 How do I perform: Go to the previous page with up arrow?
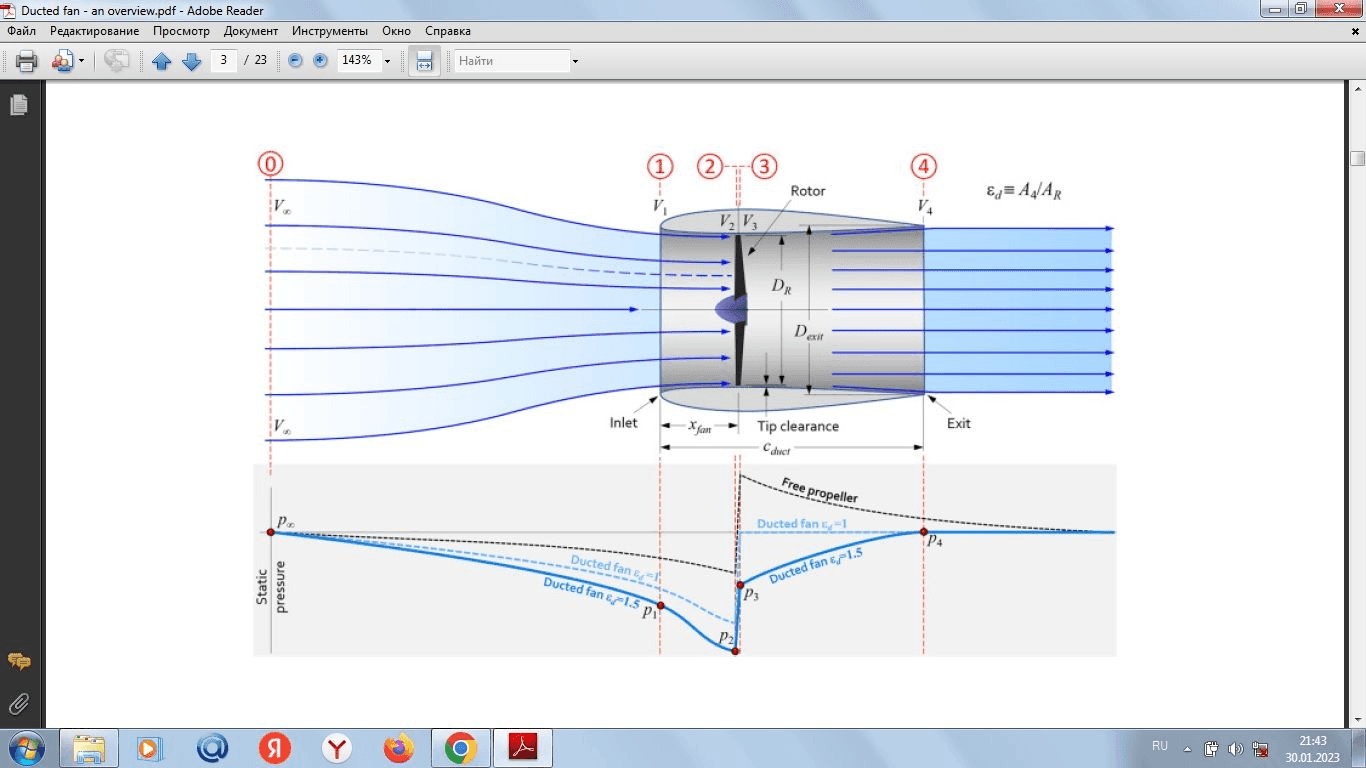tap(162, 61)
